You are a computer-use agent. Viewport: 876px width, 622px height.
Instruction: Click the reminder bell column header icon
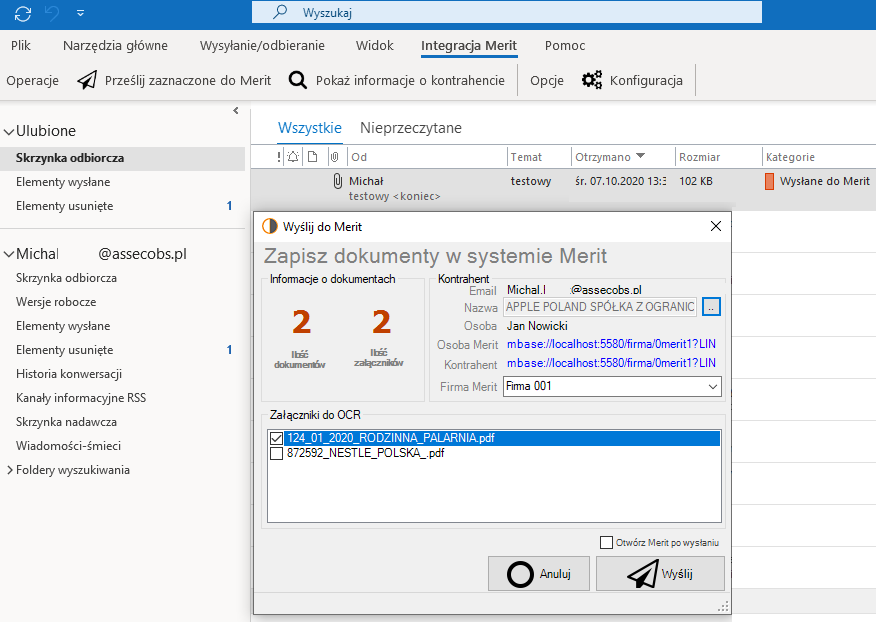(x=293, y=157)
